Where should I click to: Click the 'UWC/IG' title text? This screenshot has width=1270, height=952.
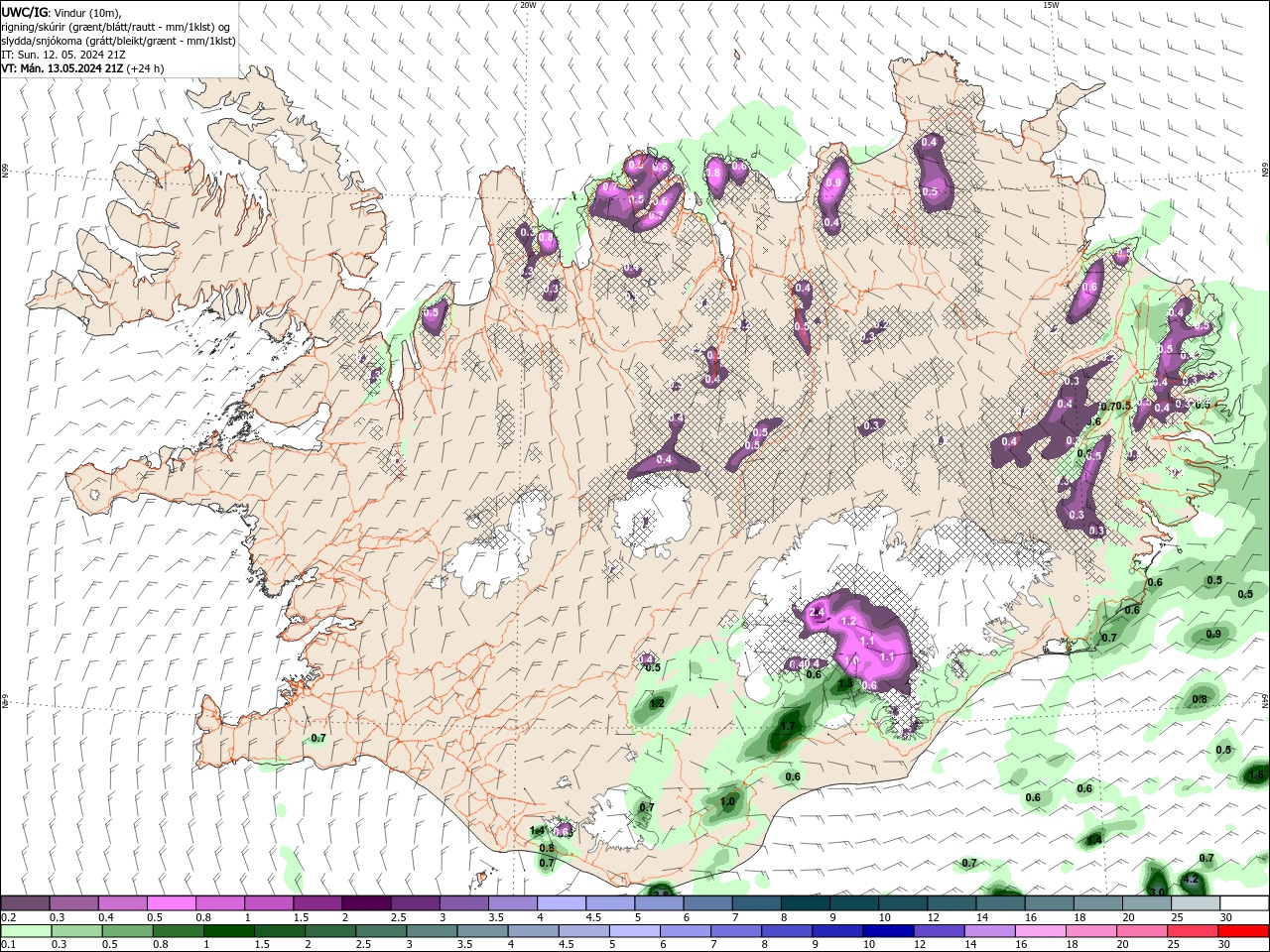tap(24, 12)
